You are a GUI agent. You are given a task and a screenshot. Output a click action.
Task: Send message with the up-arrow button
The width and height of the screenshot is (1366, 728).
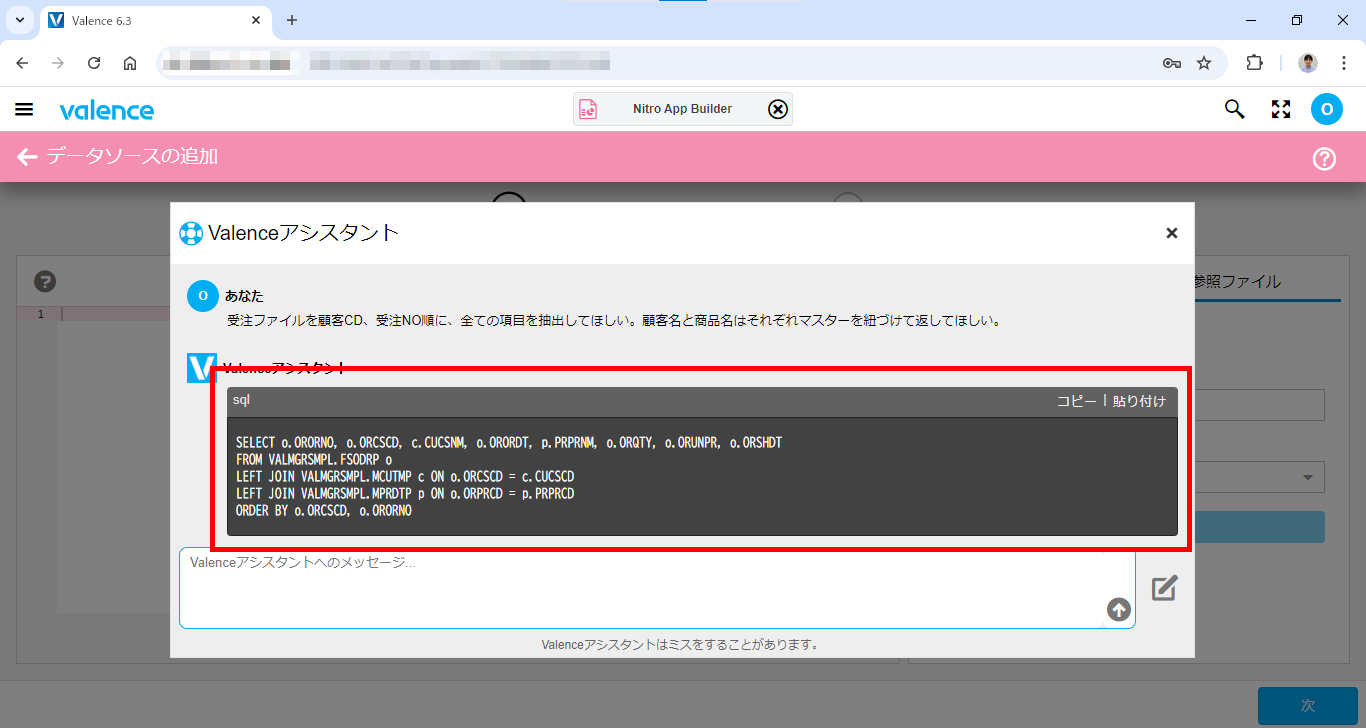(1118, 609)
